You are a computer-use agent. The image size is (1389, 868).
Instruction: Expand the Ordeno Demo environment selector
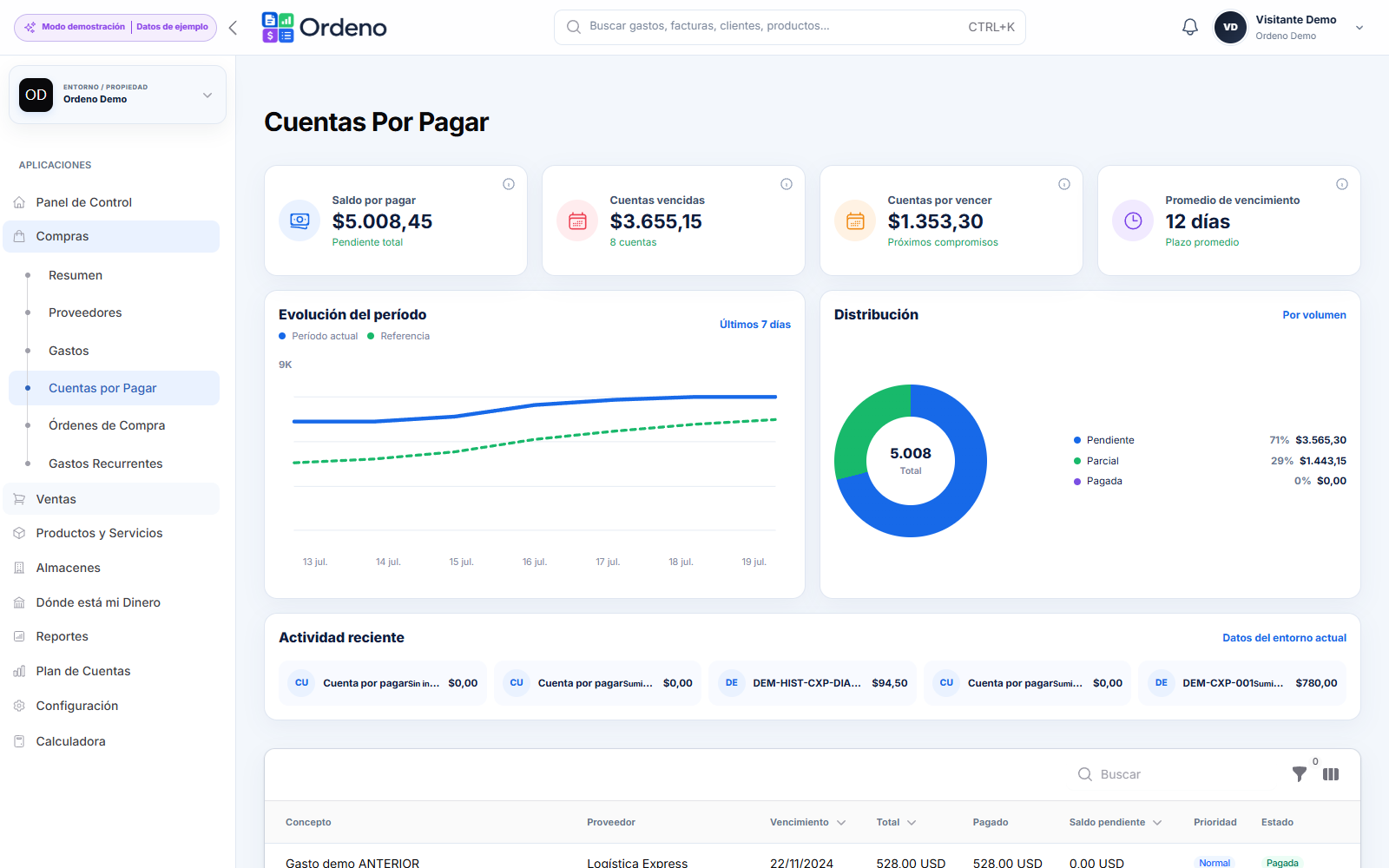(117, 95)
